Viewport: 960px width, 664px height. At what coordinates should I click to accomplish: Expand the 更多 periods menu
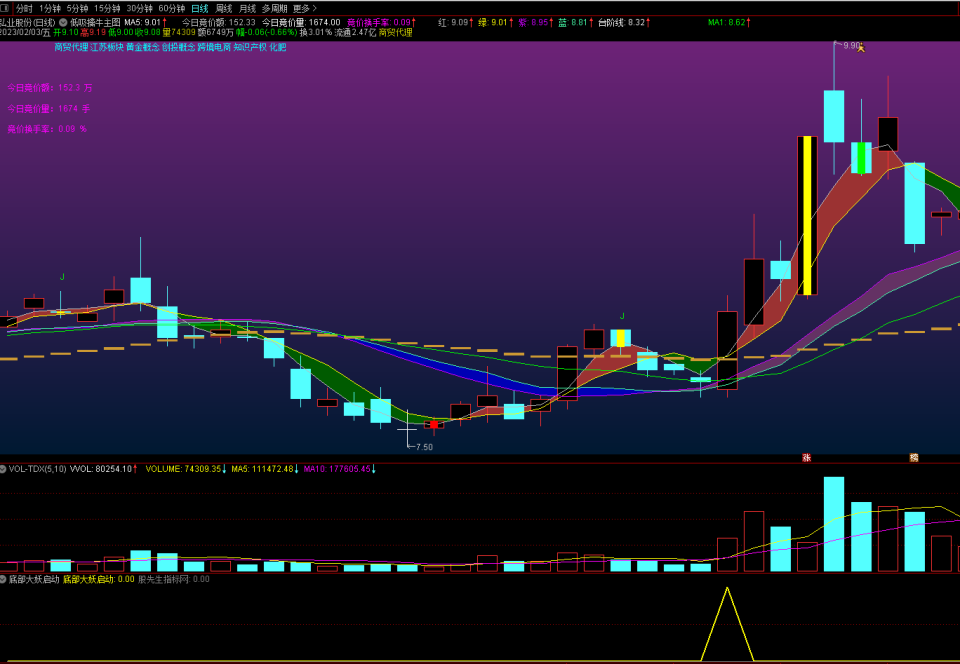(305, 9)
